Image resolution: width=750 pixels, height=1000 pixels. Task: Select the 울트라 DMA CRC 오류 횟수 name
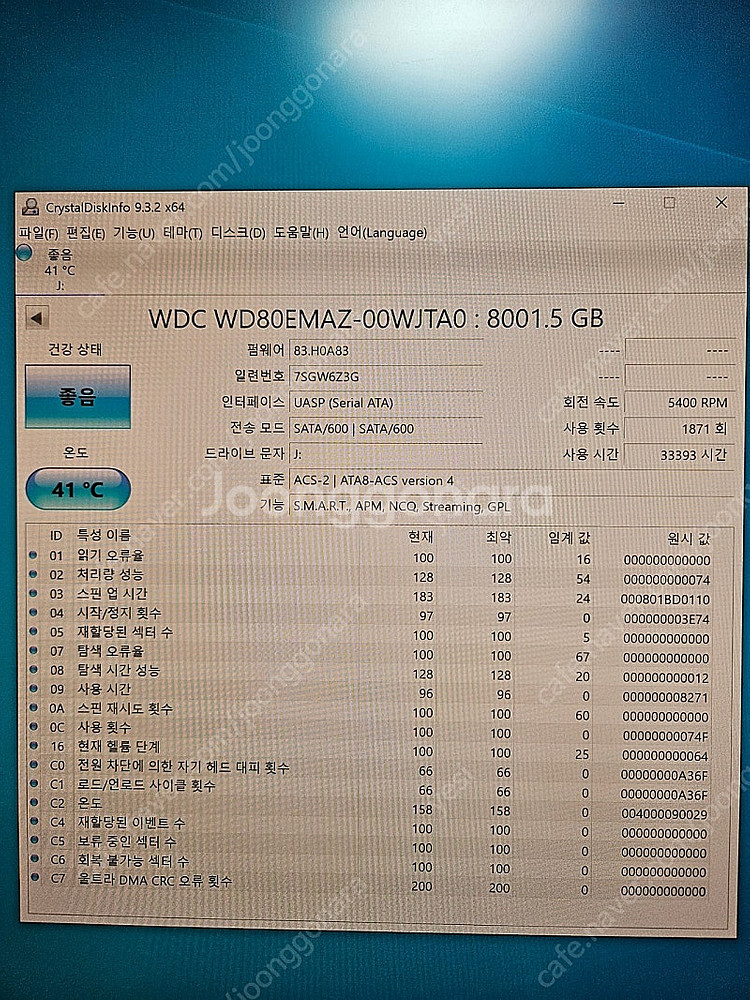click(x=155, y=880)
